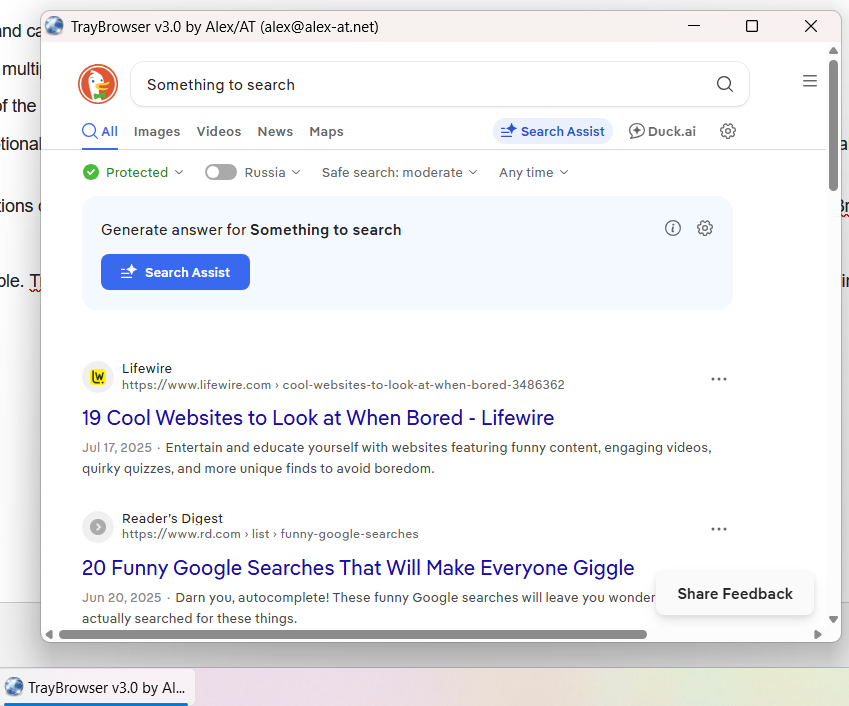Click the DuckDuckGo logo icon
Screen dimensions: 849x706
[98, 85]
